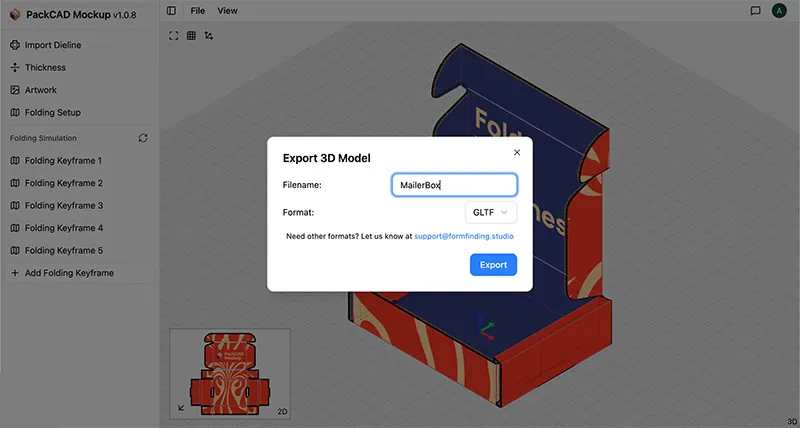800x428 pixels.
Task: Click the 3D axis gizmo on the box
Action: [485, 328]
